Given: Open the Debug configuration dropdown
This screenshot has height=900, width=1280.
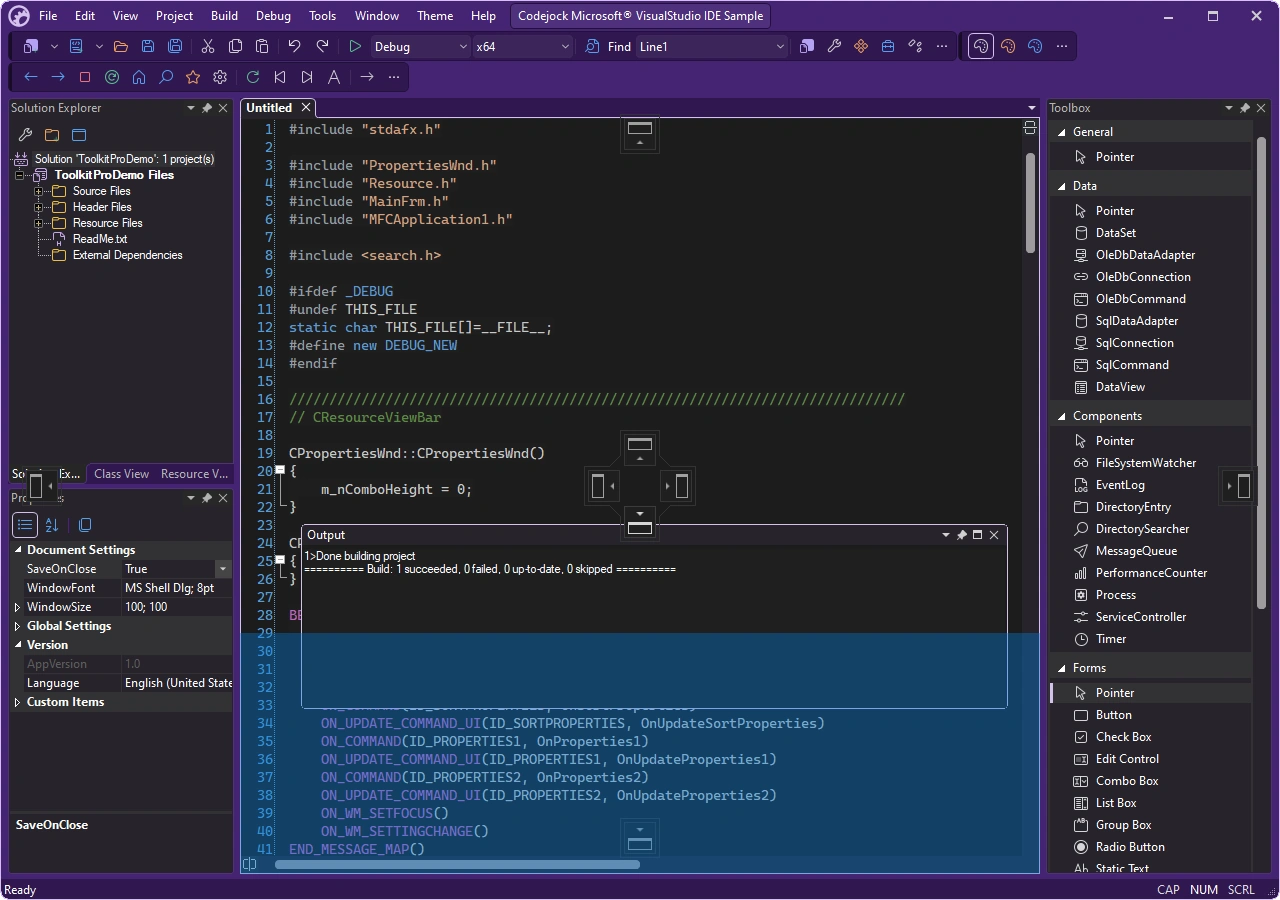Looking at the screenshot, I should [463, 46].
